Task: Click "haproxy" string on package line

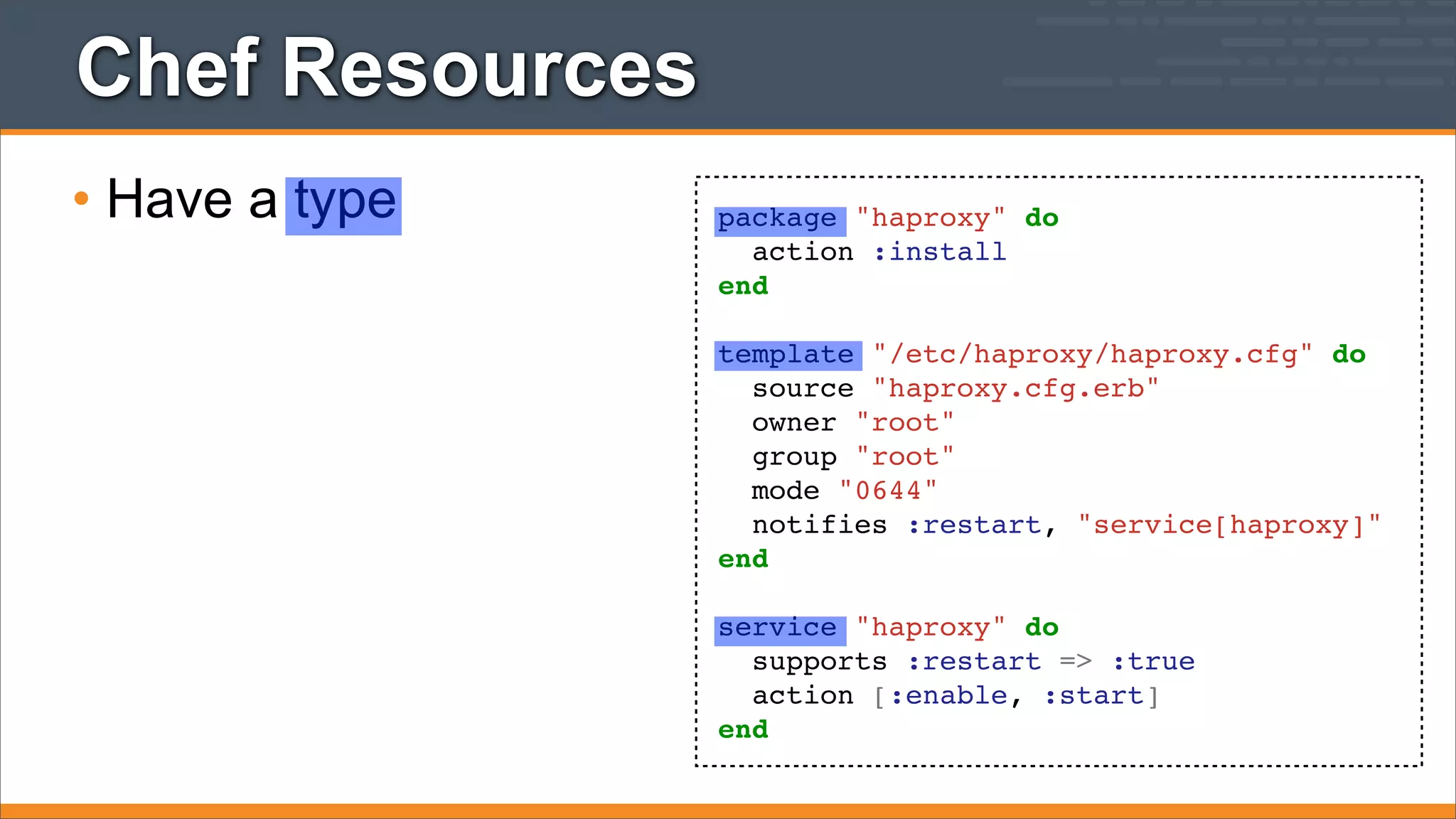Action: pos(931,218)
